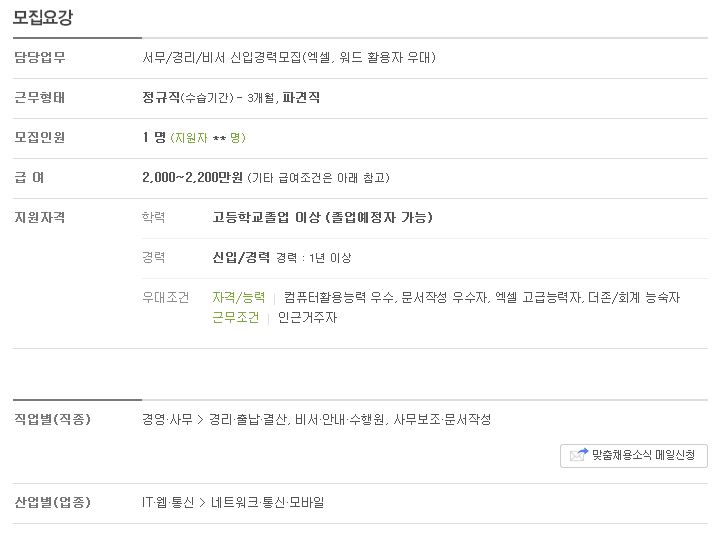Image resolution: width=724 pixels, height=543 pixels.
Task: Open the 네트워크·통신·모바일 industry link
Action: (x=267, y=502)
